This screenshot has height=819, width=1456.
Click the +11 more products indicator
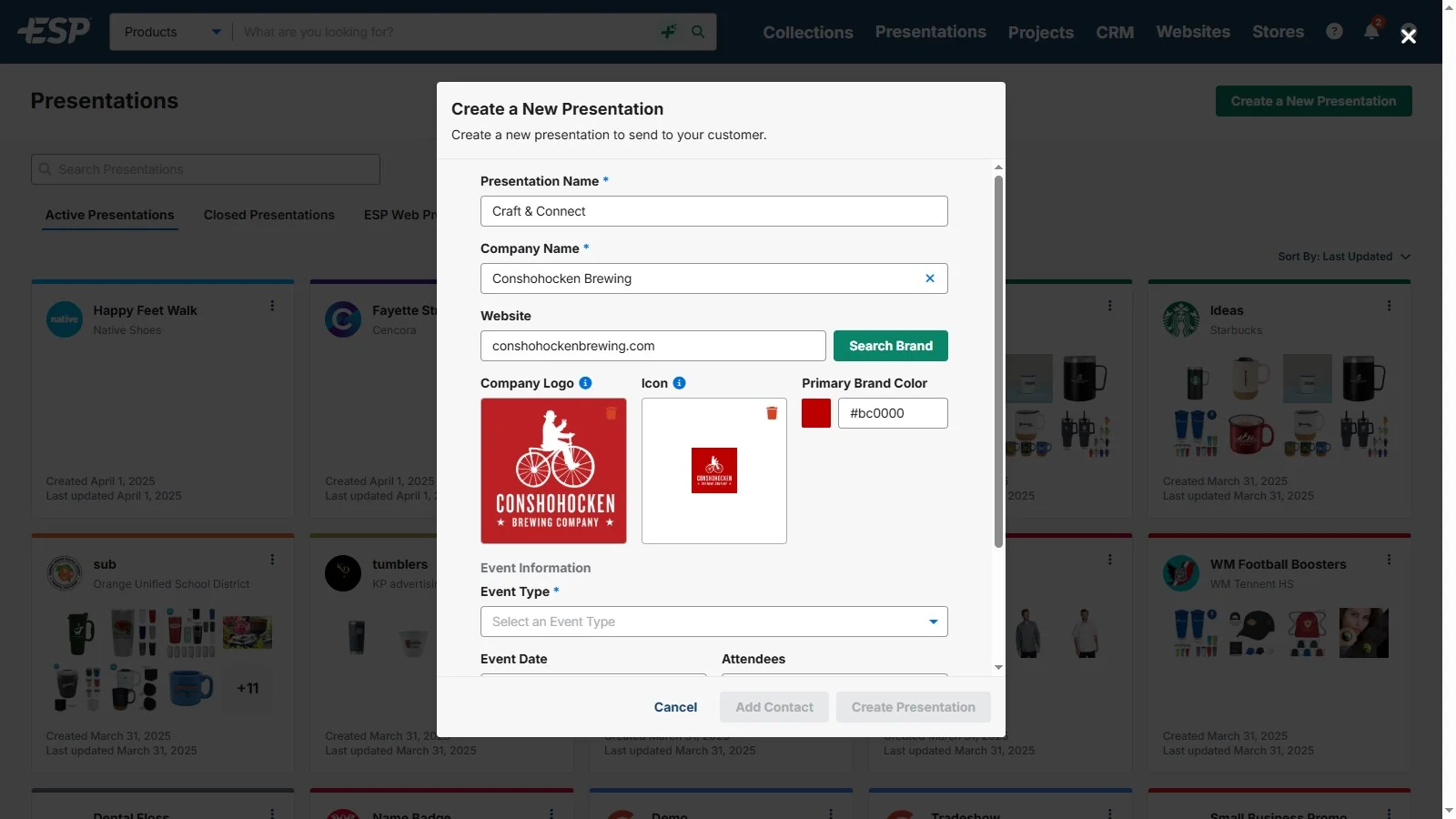tap(248, 689)
